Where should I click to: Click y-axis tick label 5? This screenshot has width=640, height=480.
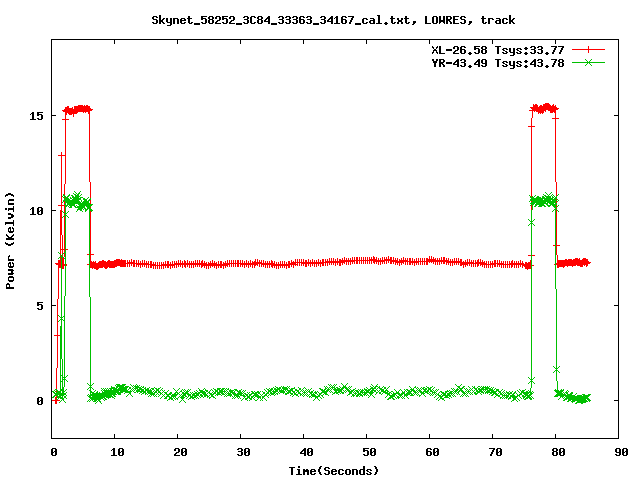click(40, 306)
